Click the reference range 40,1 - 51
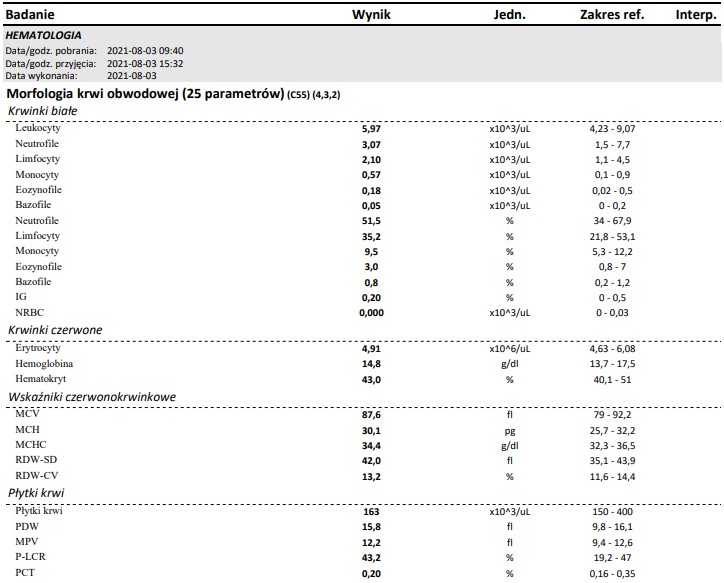724x583 pixels. [x=612, y=380]
